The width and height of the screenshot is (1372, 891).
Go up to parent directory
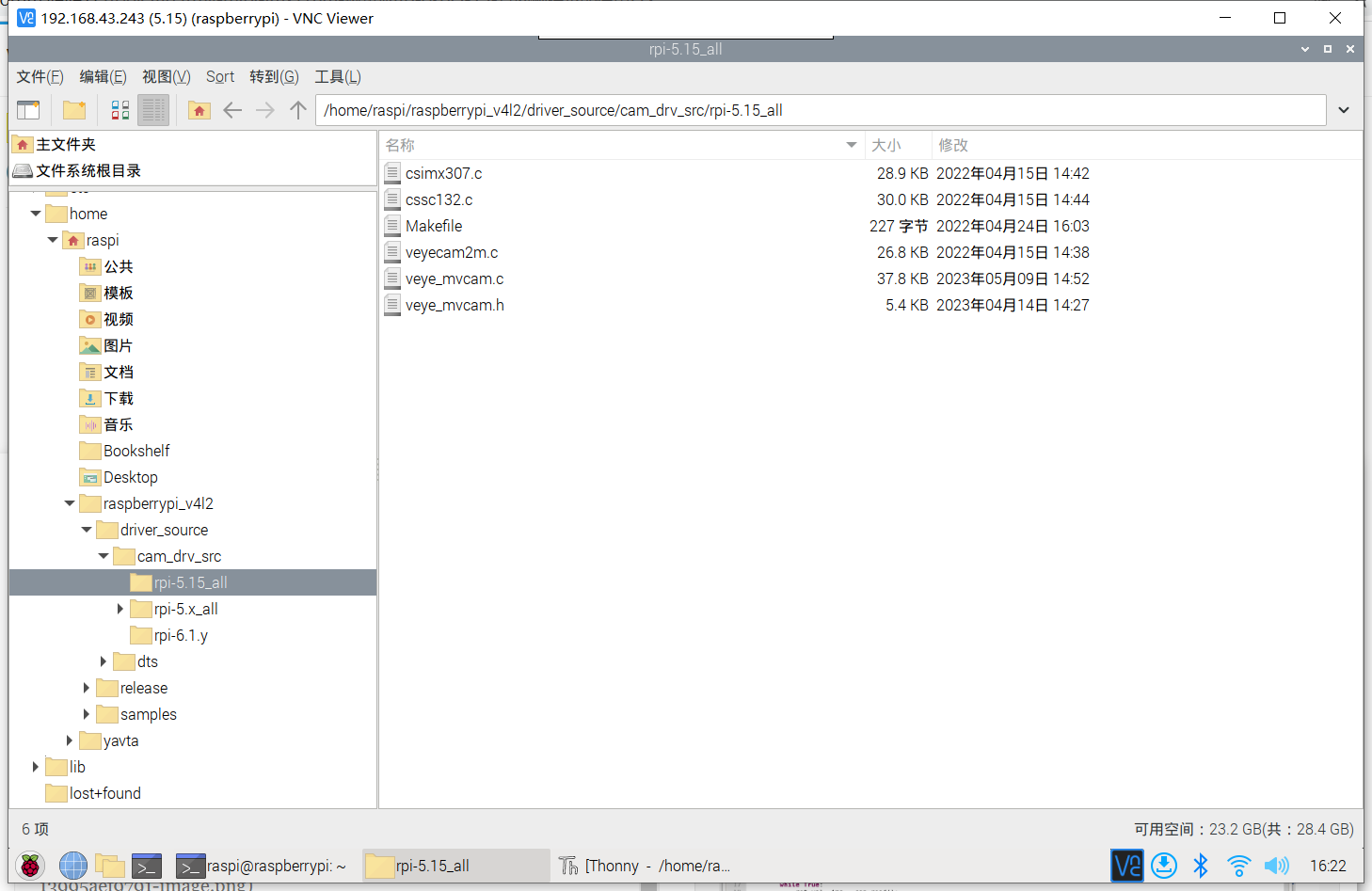click(298, 110)
